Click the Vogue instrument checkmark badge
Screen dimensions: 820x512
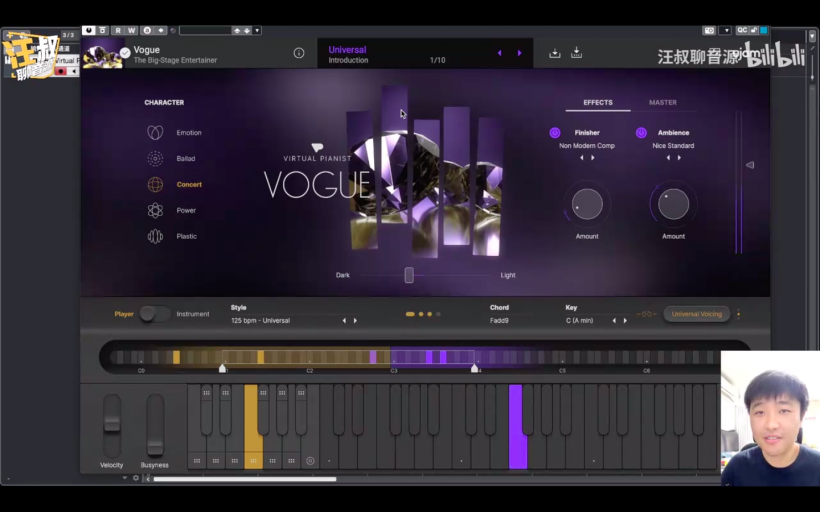[x=125, y=52]
